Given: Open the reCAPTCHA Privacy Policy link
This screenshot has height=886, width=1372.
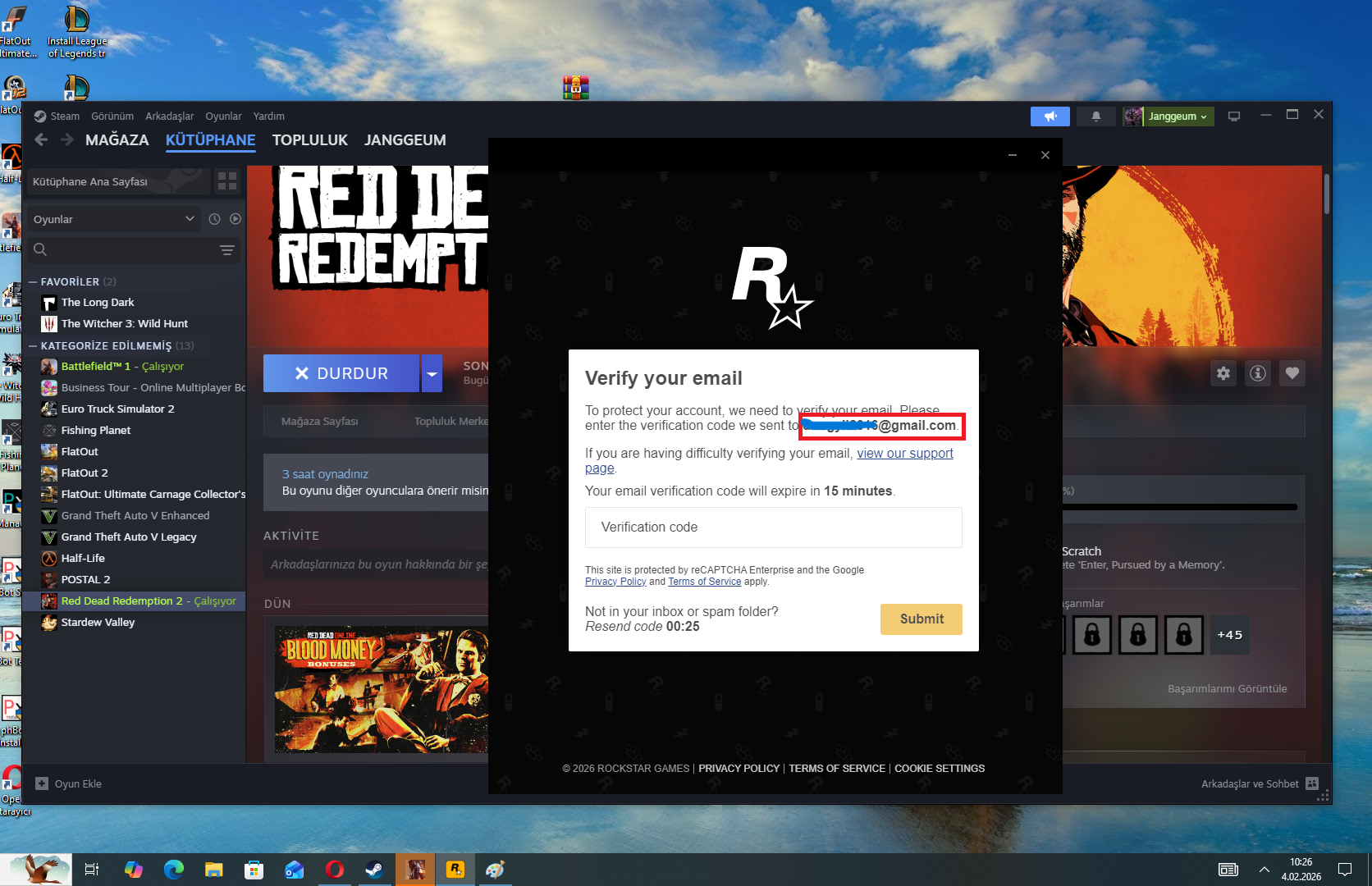Looking at the screenshot, I should coord(615,582).
